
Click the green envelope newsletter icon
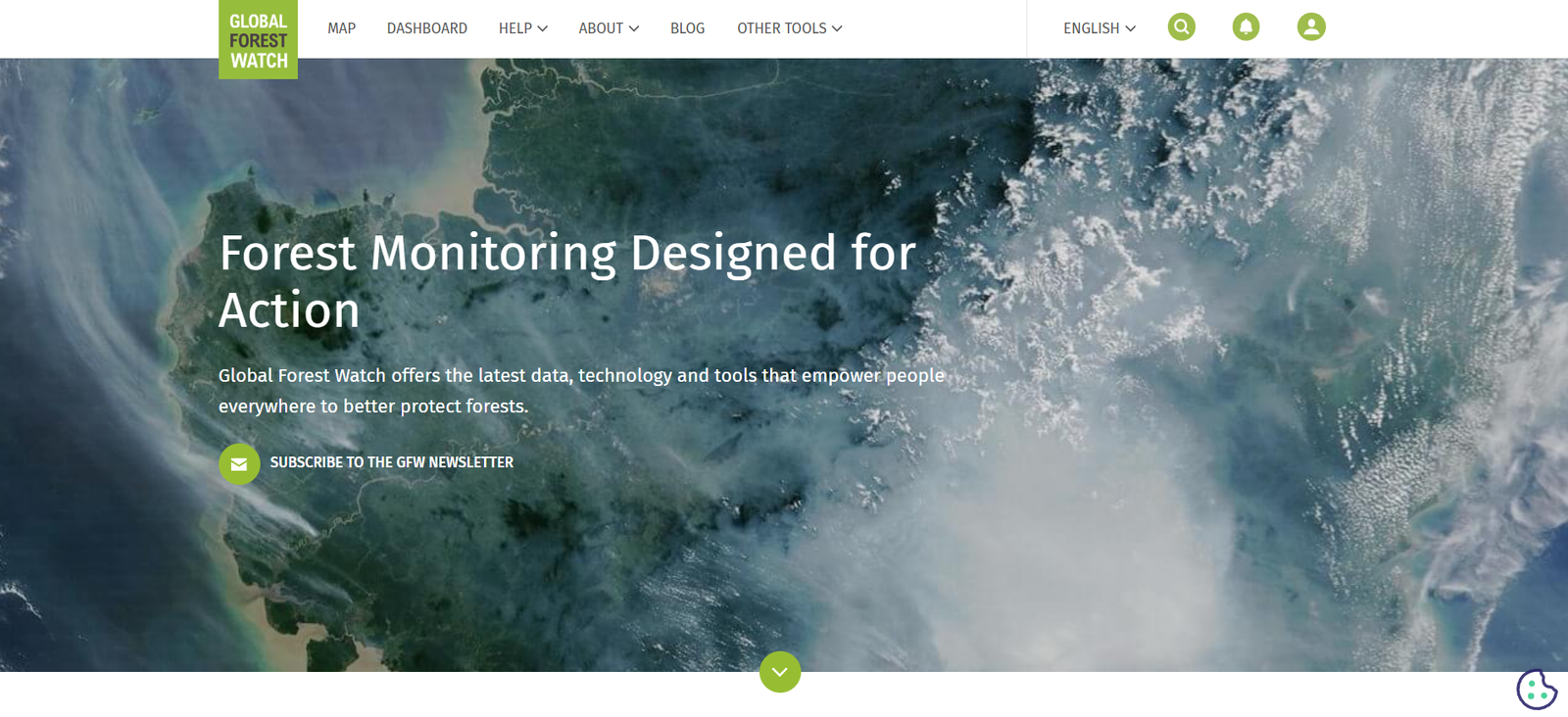click(x=239, y=464)
